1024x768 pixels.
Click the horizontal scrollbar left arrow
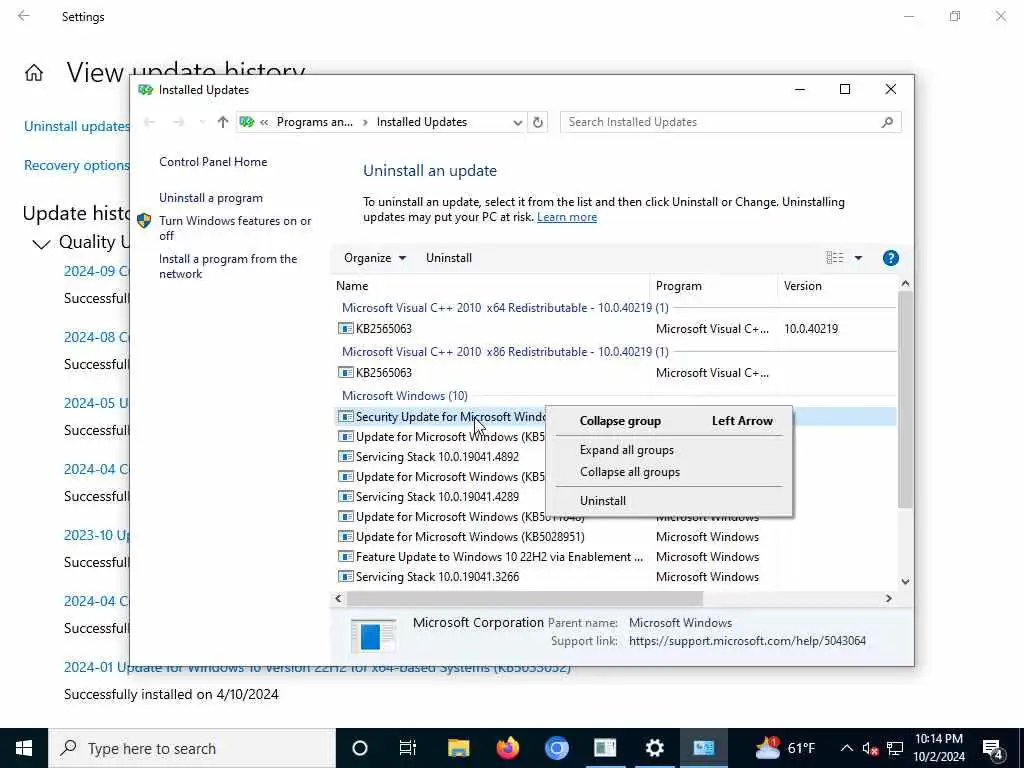[x=338, y=598]
